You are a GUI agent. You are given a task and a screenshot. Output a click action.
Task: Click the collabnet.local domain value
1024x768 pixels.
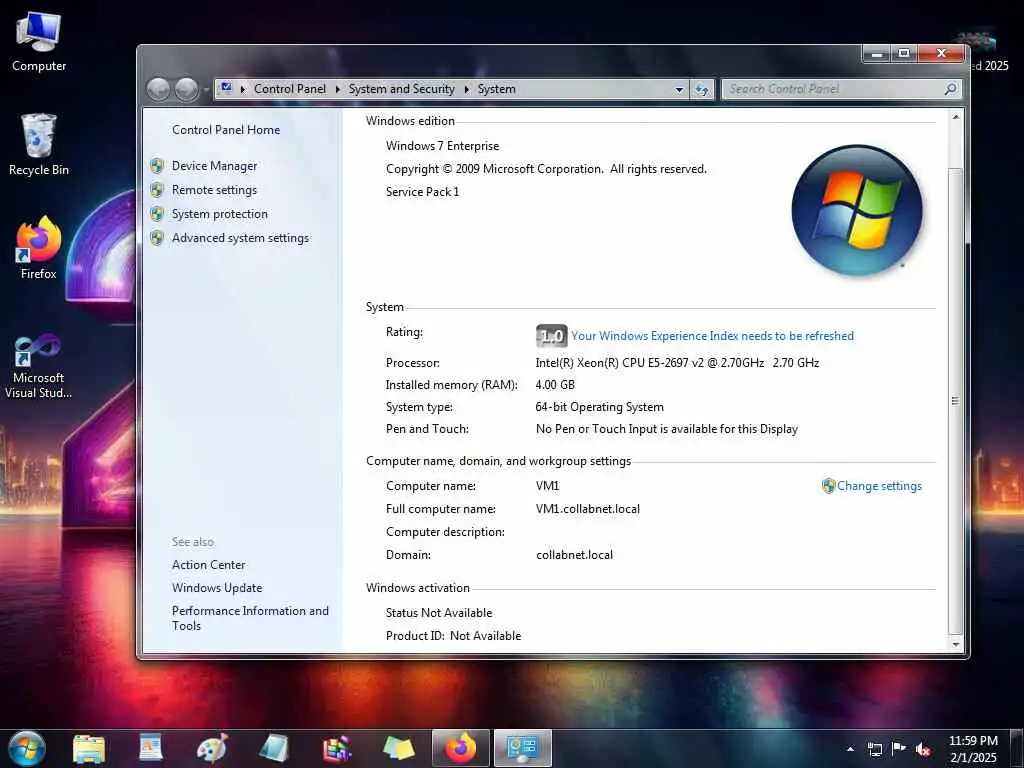click(574, 554)
